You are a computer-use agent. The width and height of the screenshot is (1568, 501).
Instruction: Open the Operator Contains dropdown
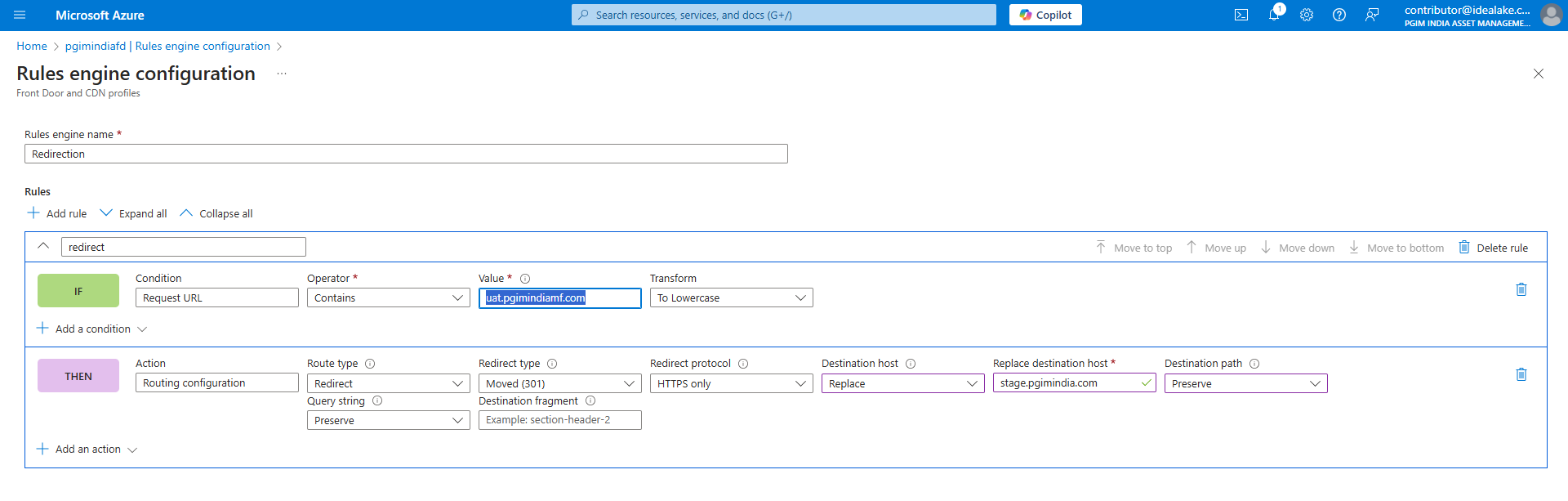[x=389, y=298]
